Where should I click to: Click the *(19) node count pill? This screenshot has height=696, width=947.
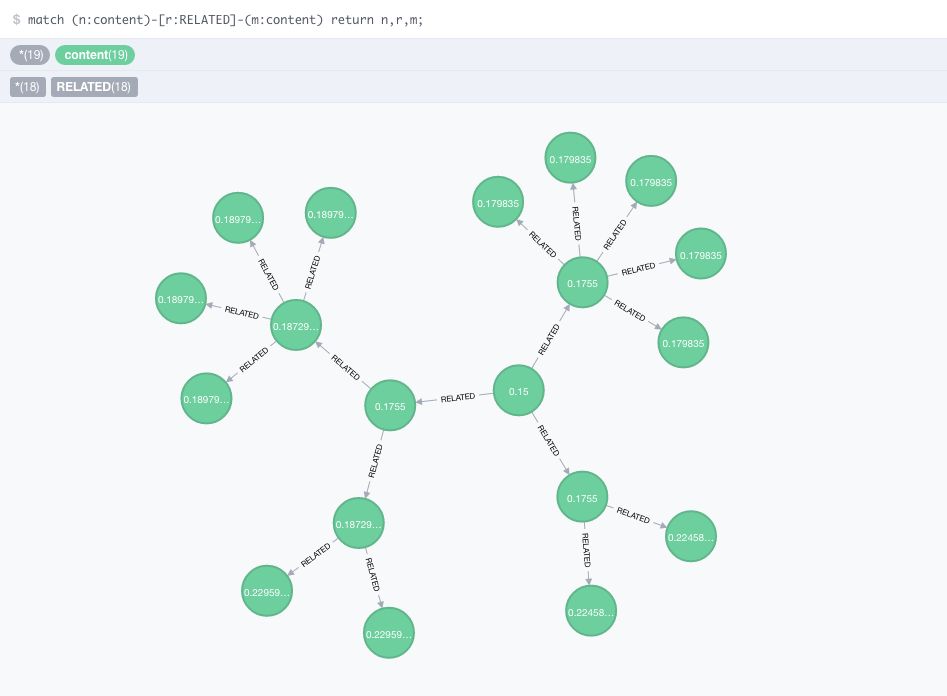pos(29,55)
